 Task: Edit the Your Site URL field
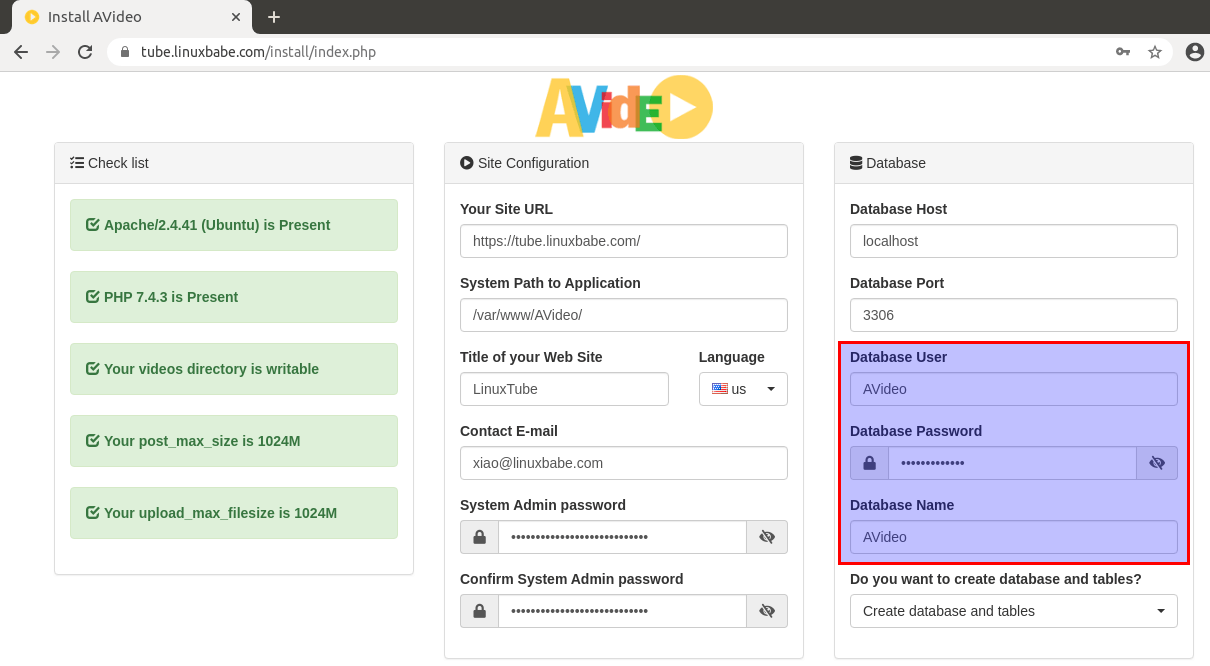pos(623,241)
